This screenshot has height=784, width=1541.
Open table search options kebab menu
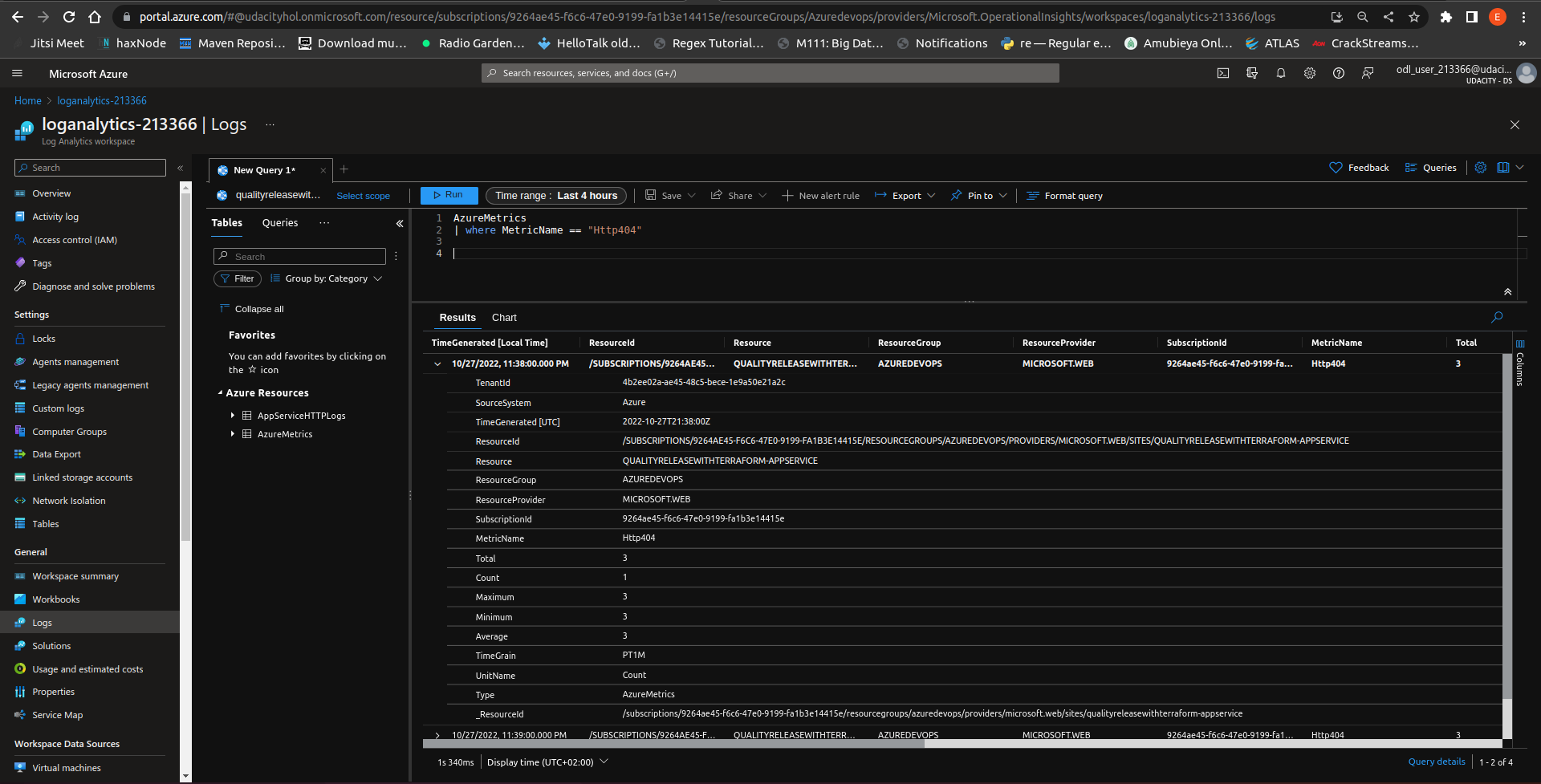(396, 257)
